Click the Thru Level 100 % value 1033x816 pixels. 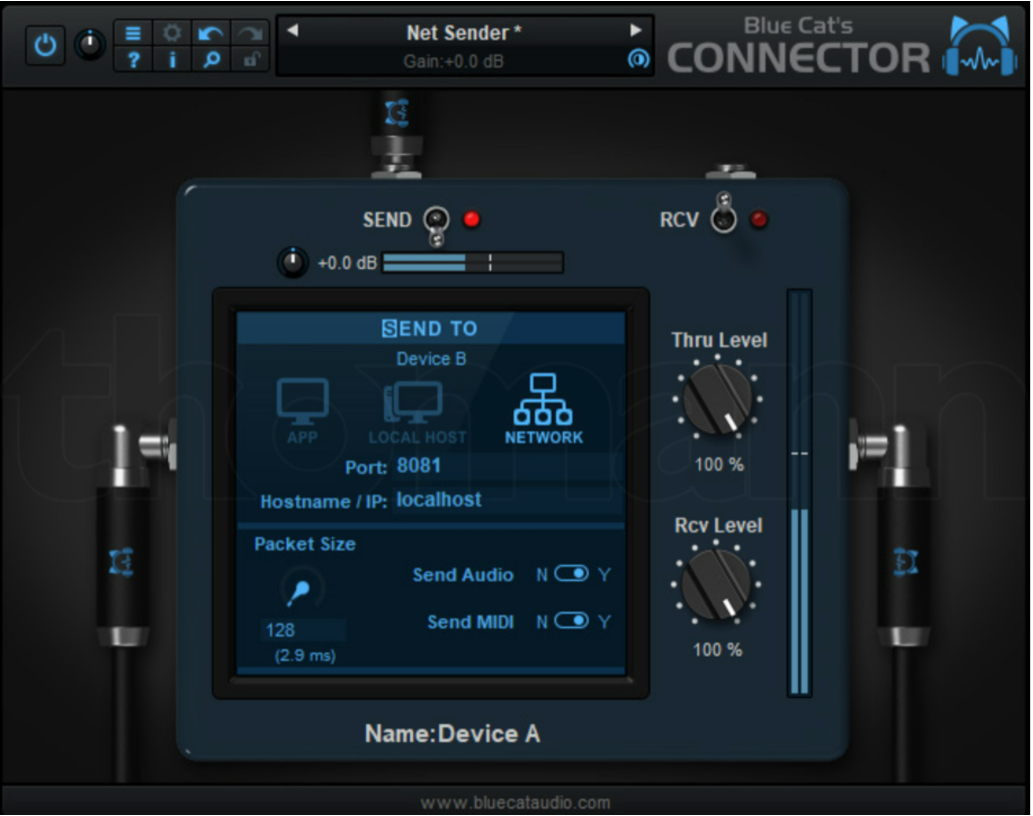point(719,464)
